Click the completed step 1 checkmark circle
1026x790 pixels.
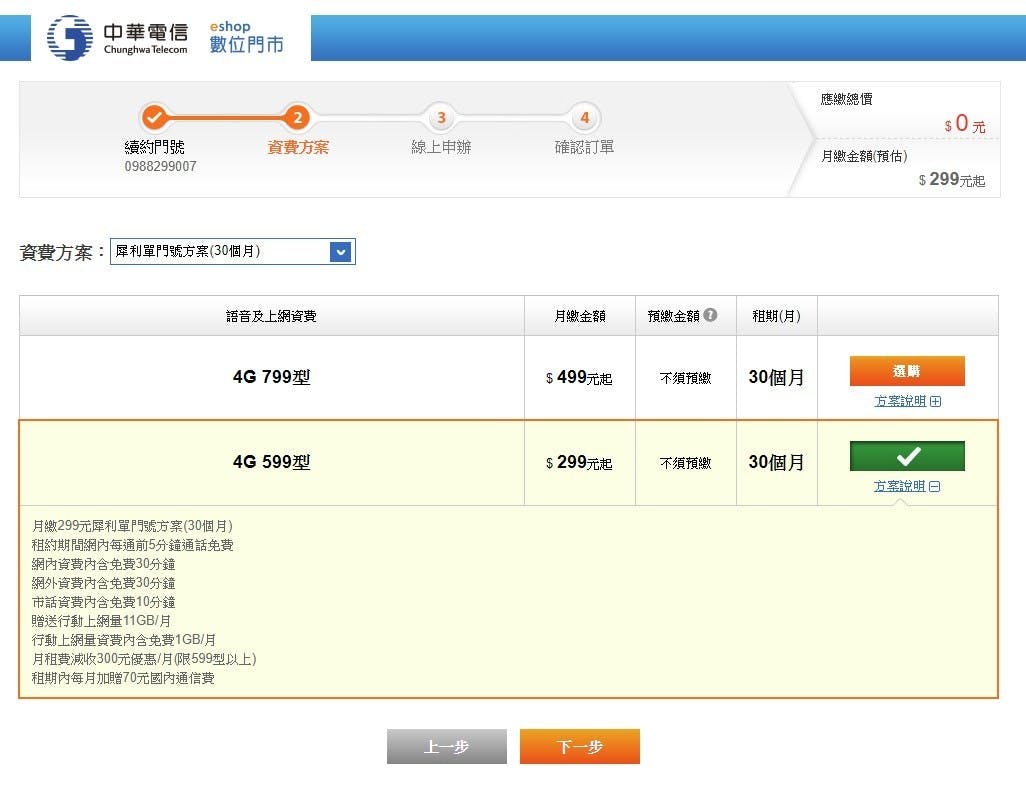point(154,118)
